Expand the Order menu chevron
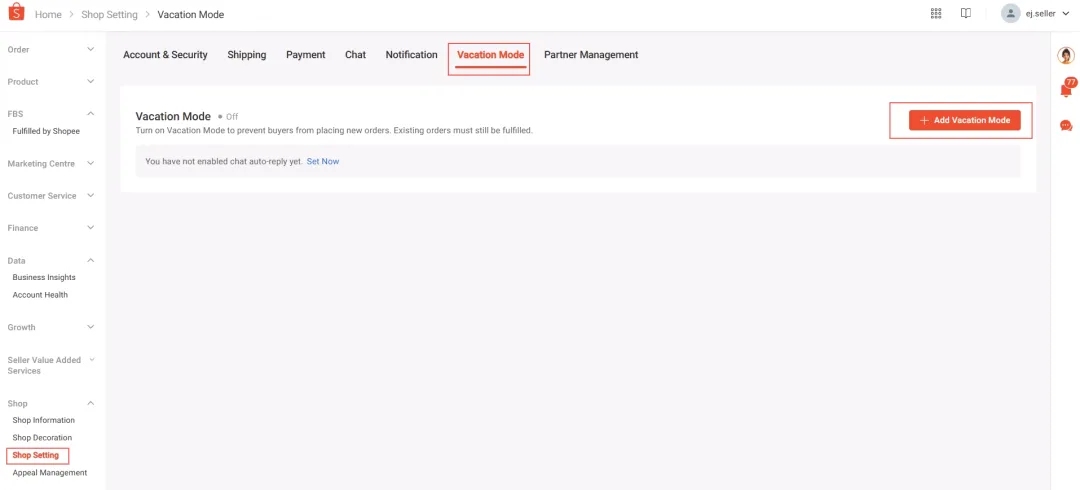Image resolution: width=1080 pixels, height=490 pixels. point(91,50)
